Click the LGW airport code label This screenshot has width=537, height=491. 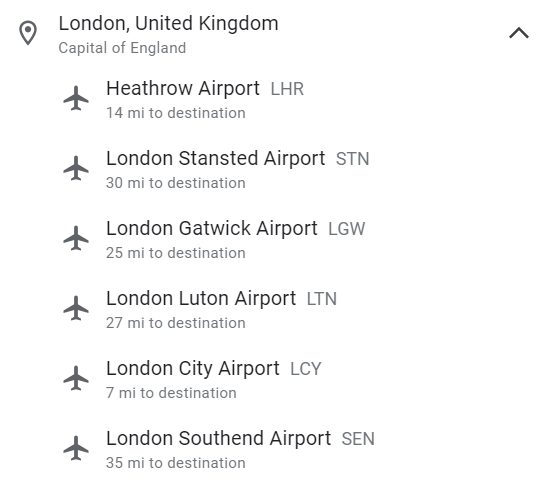[x=347, y=229]
